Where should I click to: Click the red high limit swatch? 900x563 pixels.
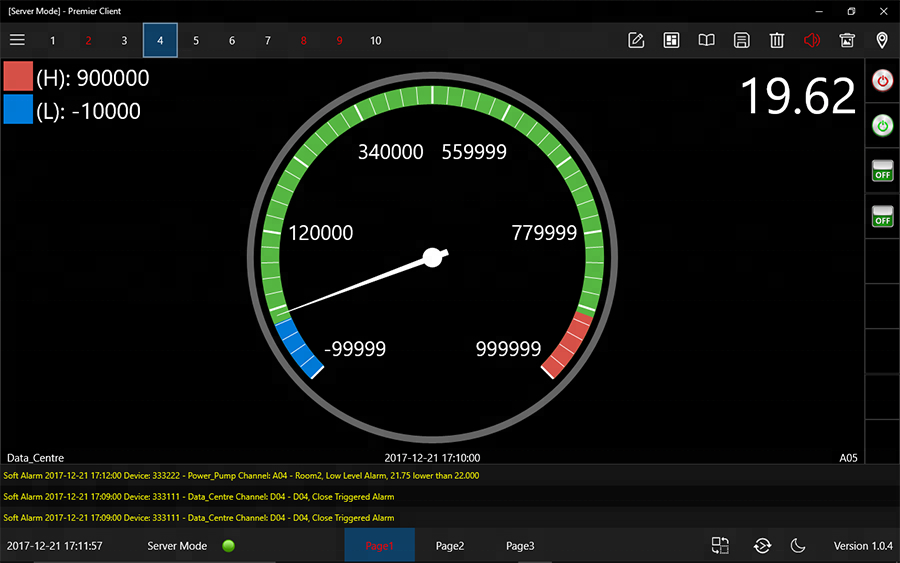[18, 78]
